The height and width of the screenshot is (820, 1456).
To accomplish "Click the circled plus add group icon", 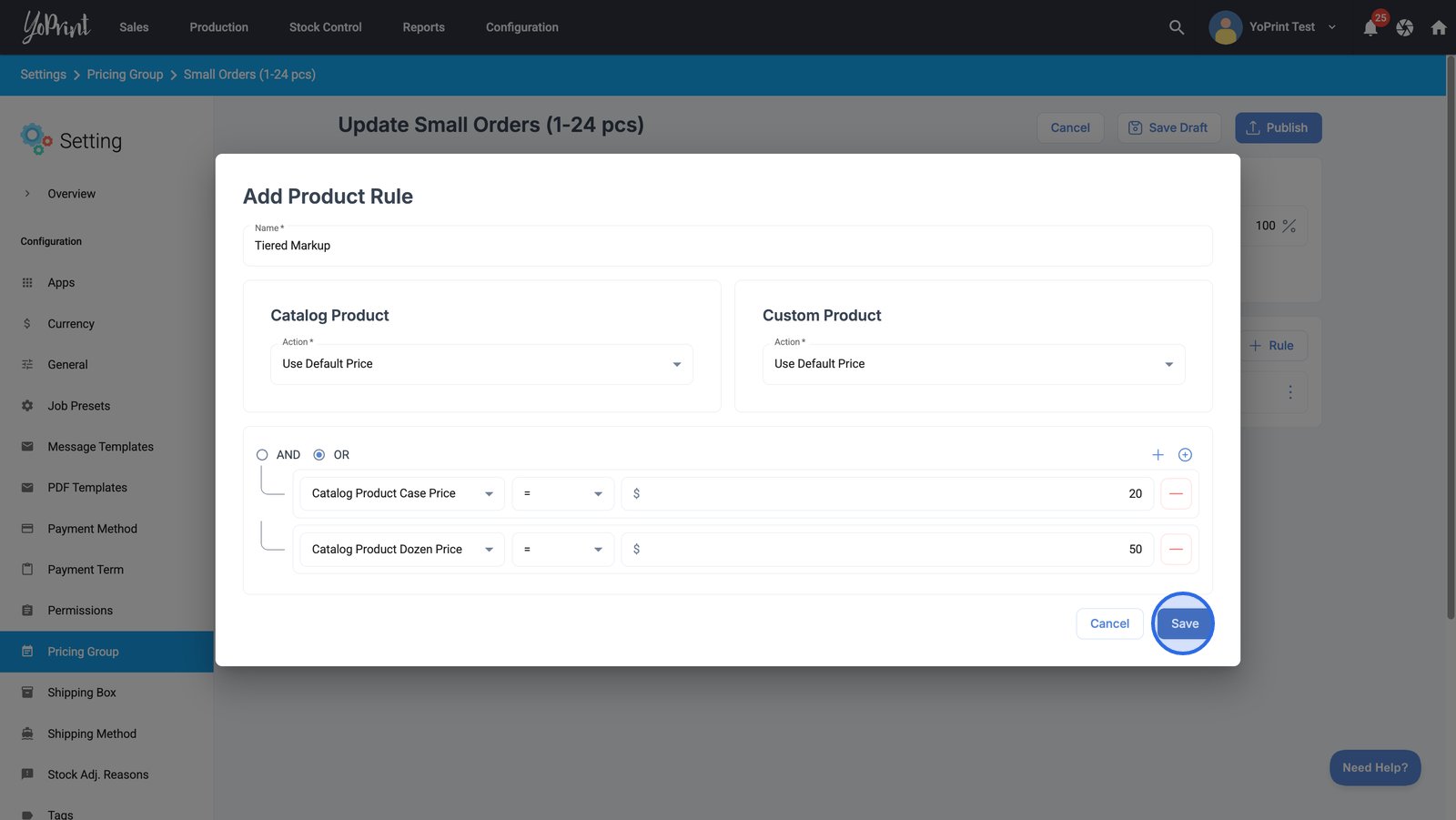I will (x=1185, y=455).
